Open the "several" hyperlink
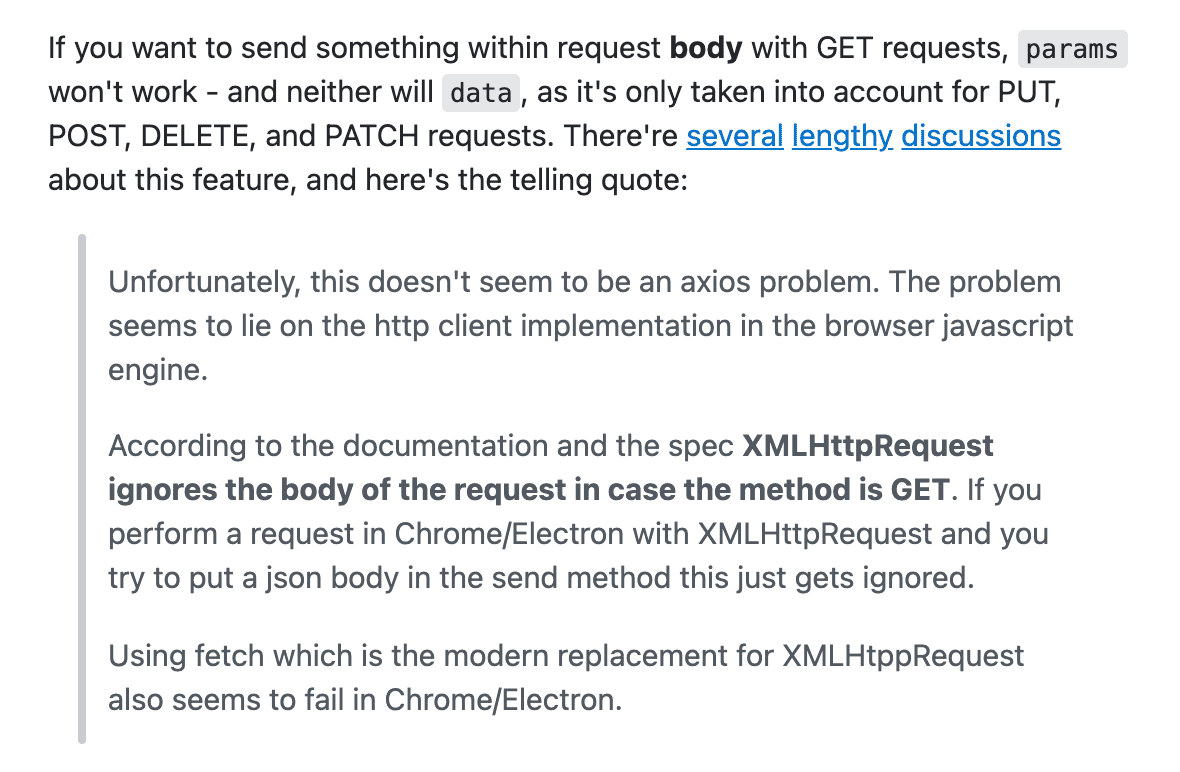1180x772 pixels. tap(734, 136)
